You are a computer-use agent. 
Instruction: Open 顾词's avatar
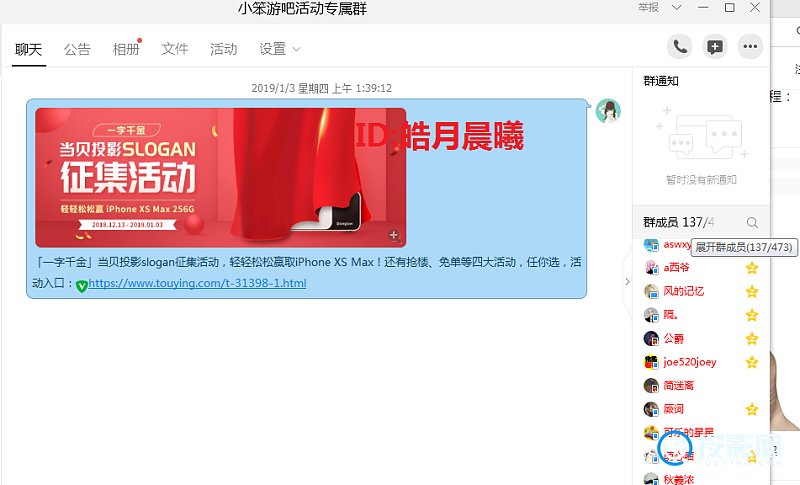(x=651, y=409)
